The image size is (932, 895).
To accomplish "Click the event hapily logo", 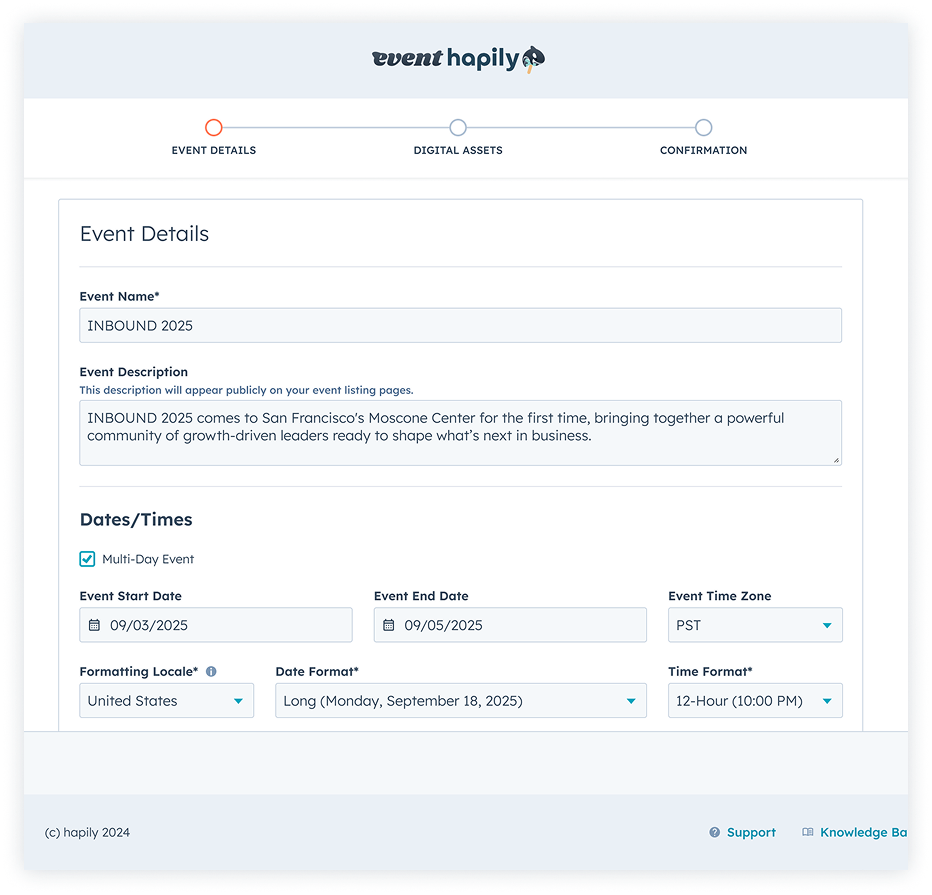I will click(458, 59).
